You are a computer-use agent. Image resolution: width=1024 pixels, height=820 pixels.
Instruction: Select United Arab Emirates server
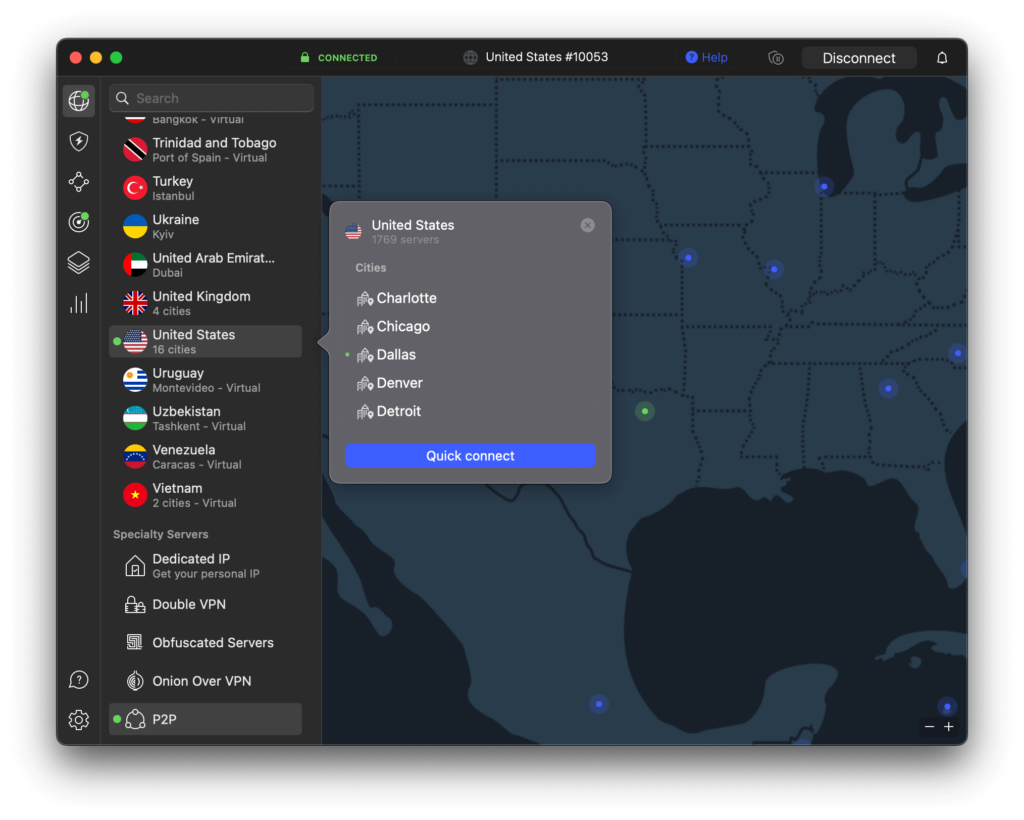(x=205, y=264)
